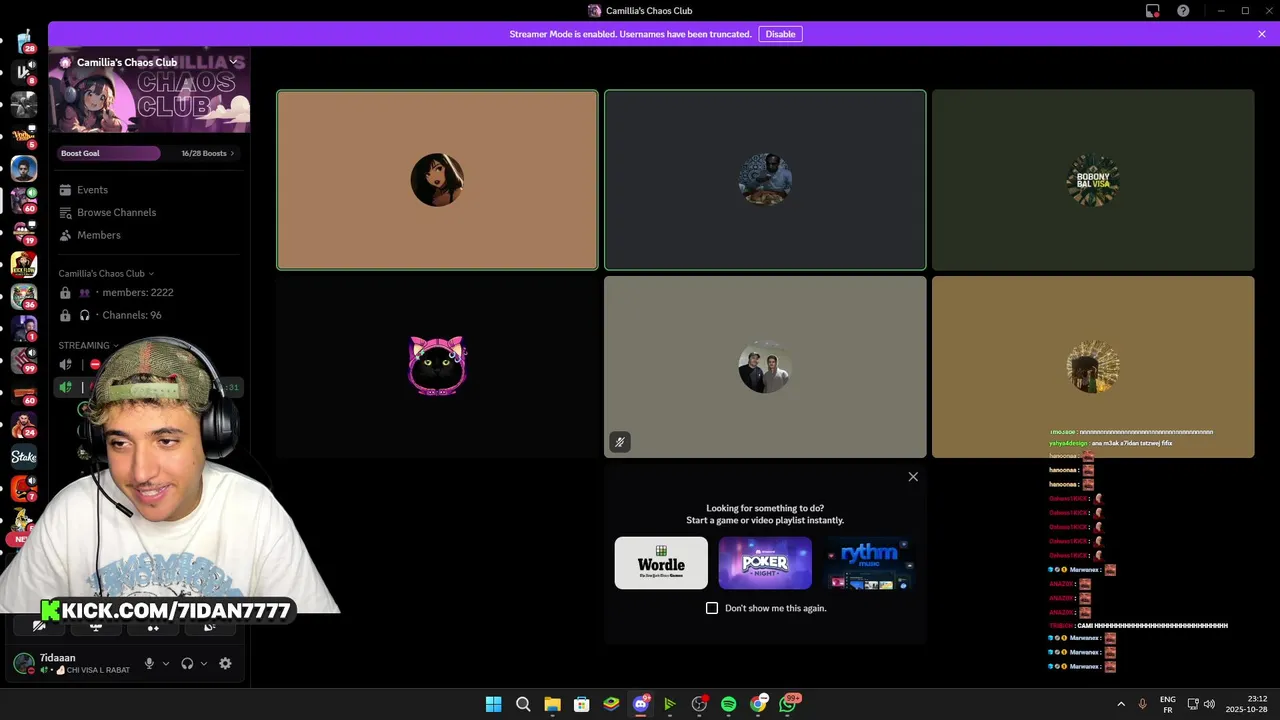The height and width of the screenshot is (720, 1280).
Task: Select the pink cat avatar call tile
Action: click(437, 367)
